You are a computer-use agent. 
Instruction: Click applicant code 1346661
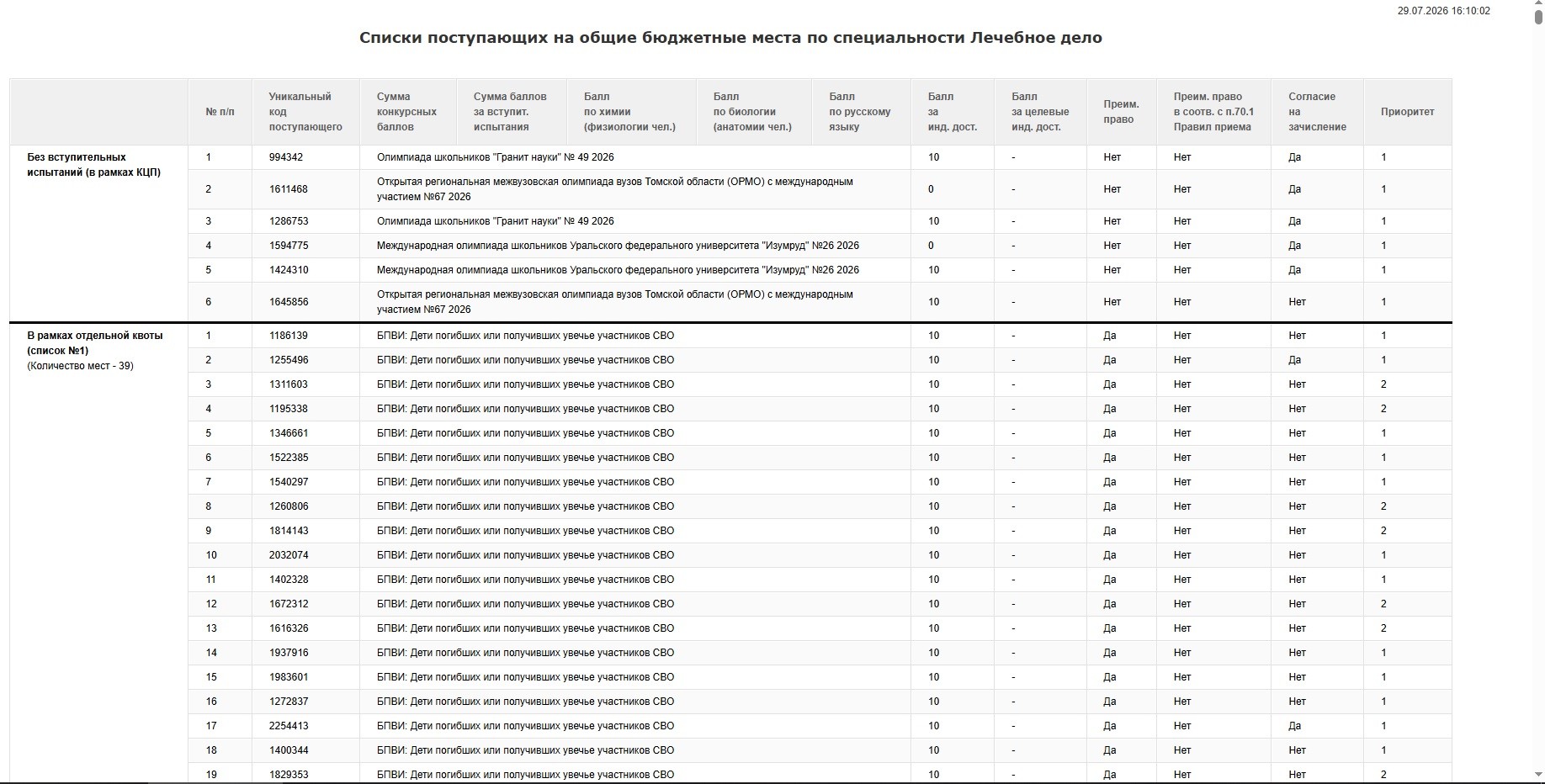tap(289, 433)
